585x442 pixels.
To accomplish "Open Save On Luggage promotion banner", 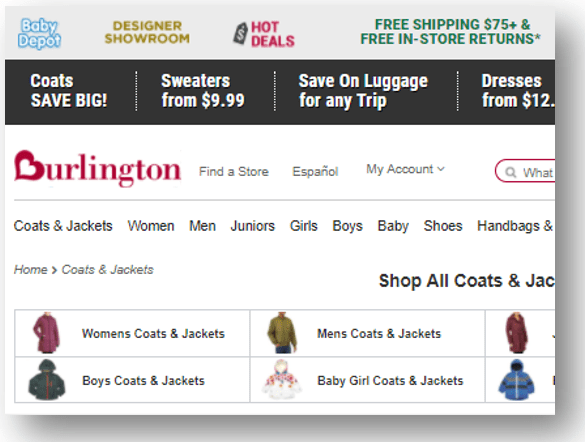I will point(363,91).
